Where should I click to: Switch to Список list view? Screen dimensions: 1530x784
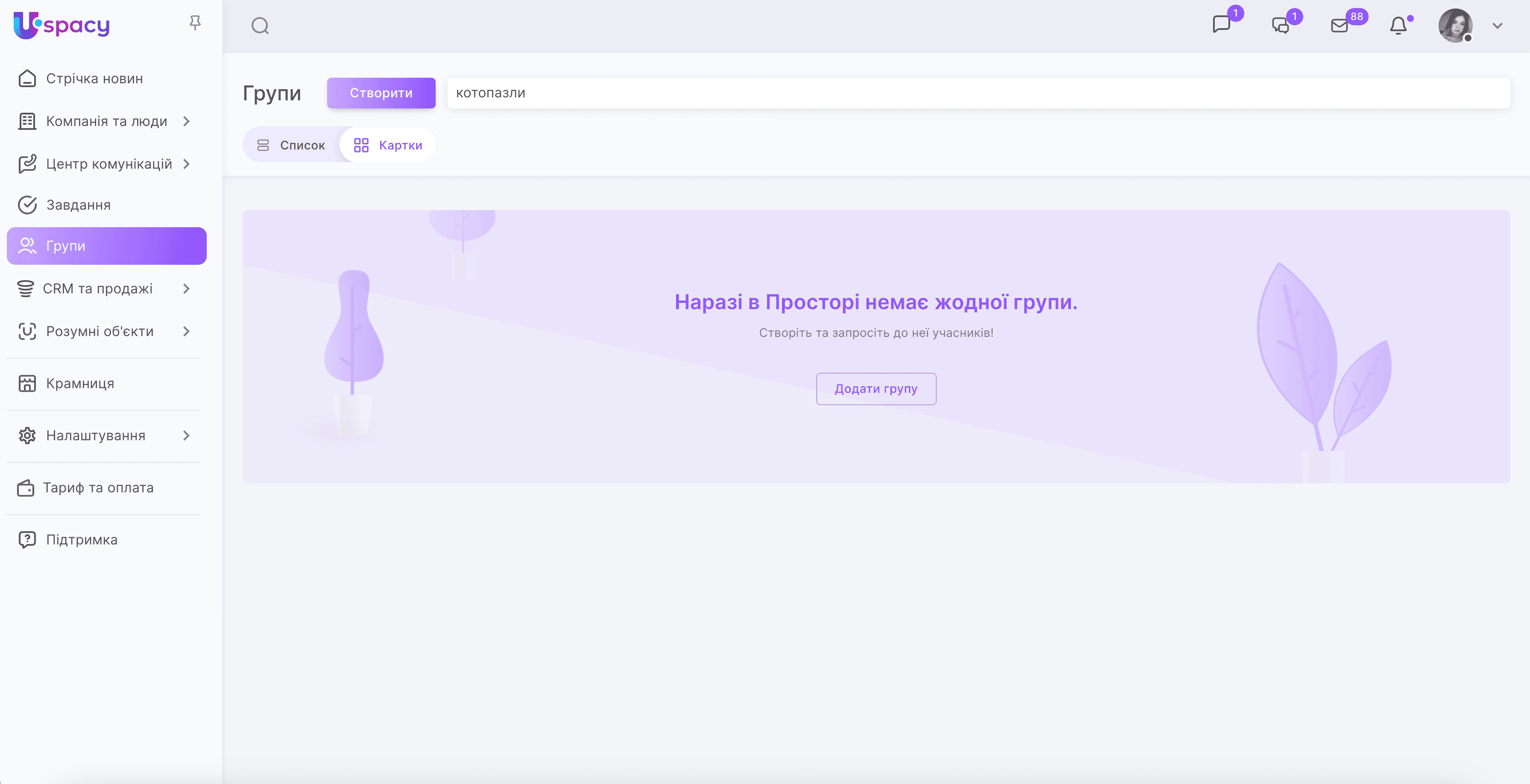pos(291,145)
